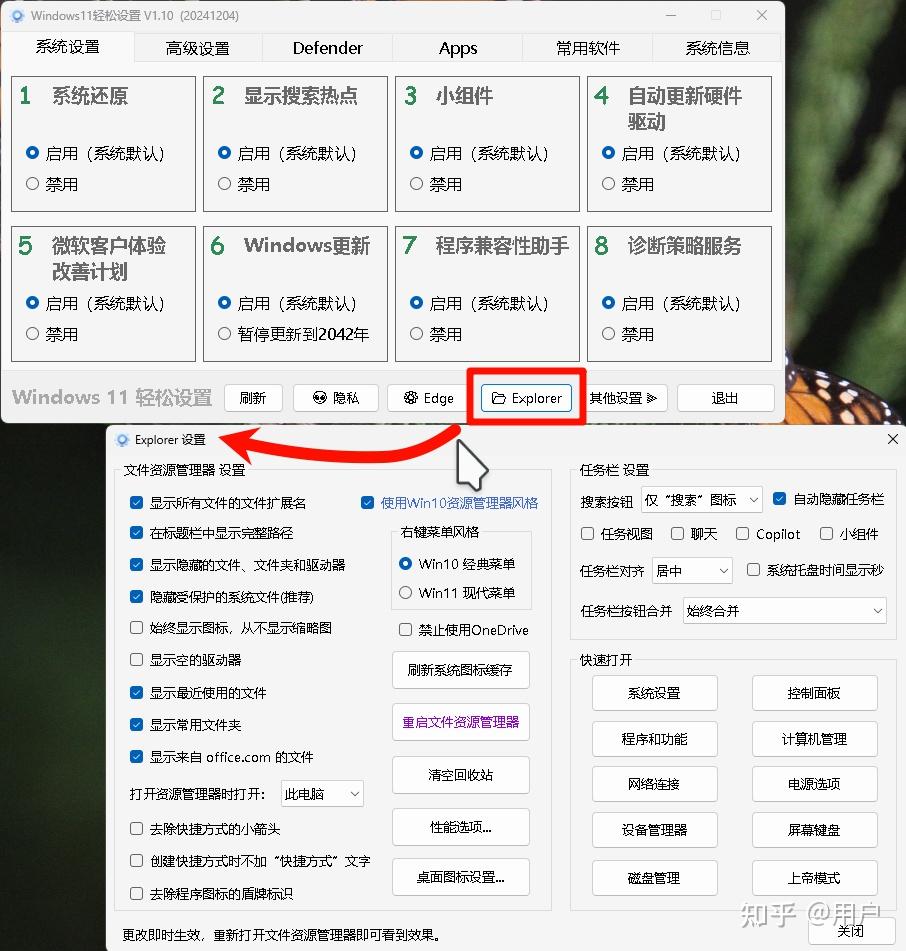Open 程序和功能 quick launch
Screen dimensions: 906x951
[654, 739]
